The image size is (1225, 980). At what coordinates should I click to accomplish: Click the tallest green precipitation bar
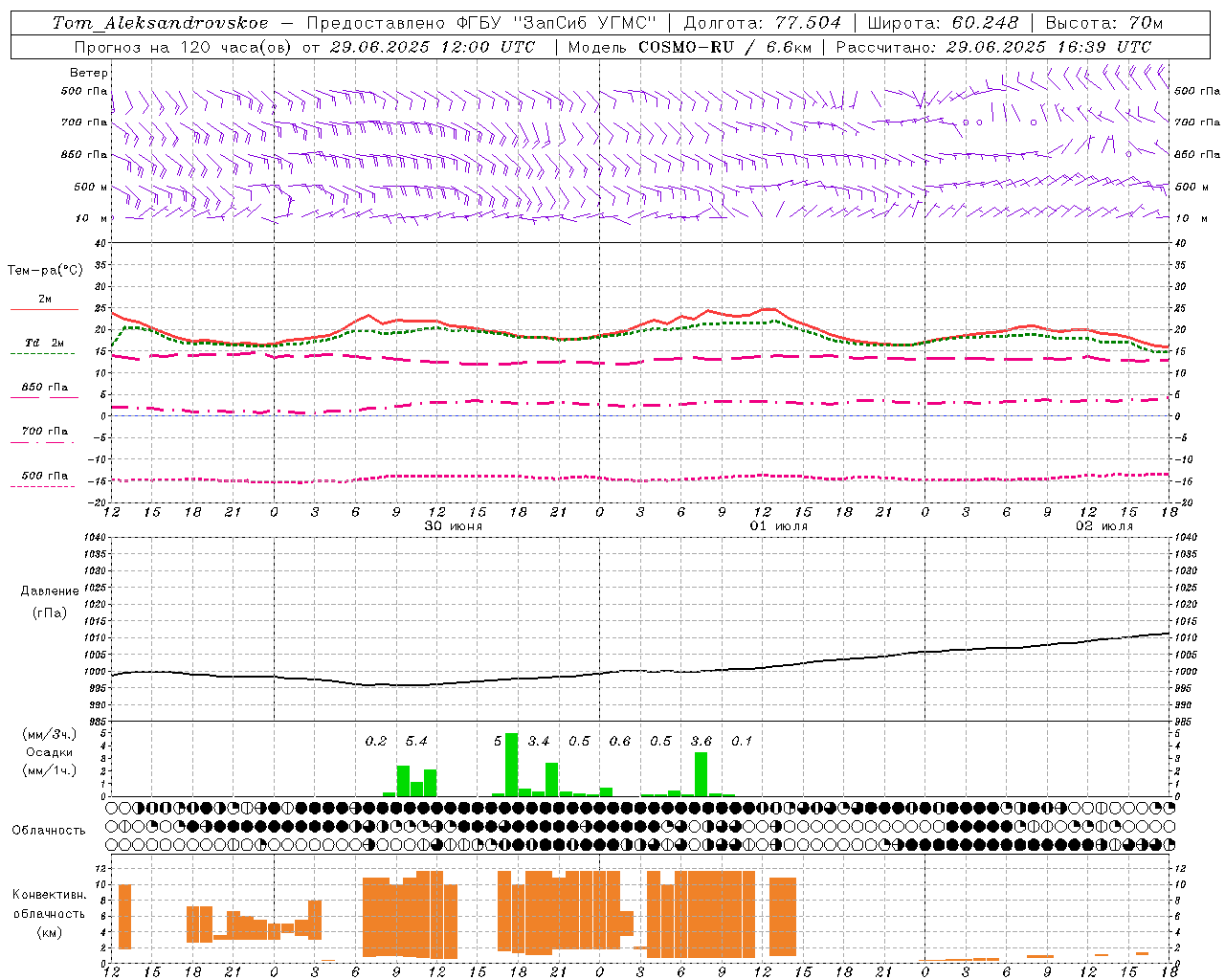[511, 765]
